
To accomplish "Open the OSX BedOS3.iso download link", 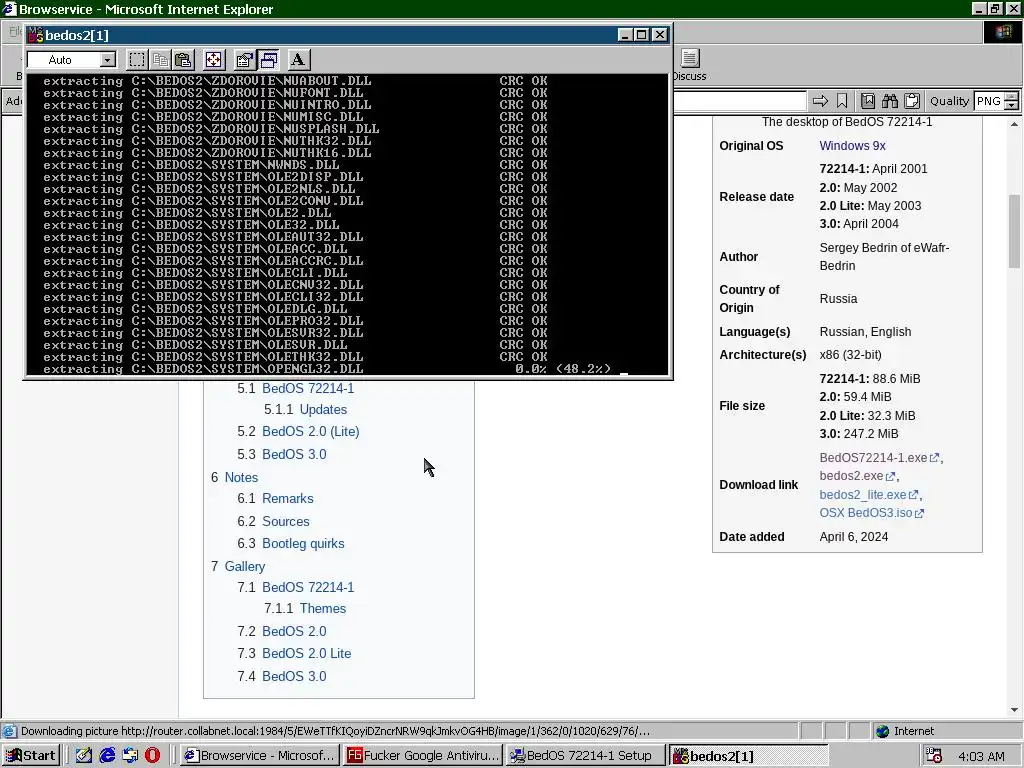I will (x=865, y=513).
